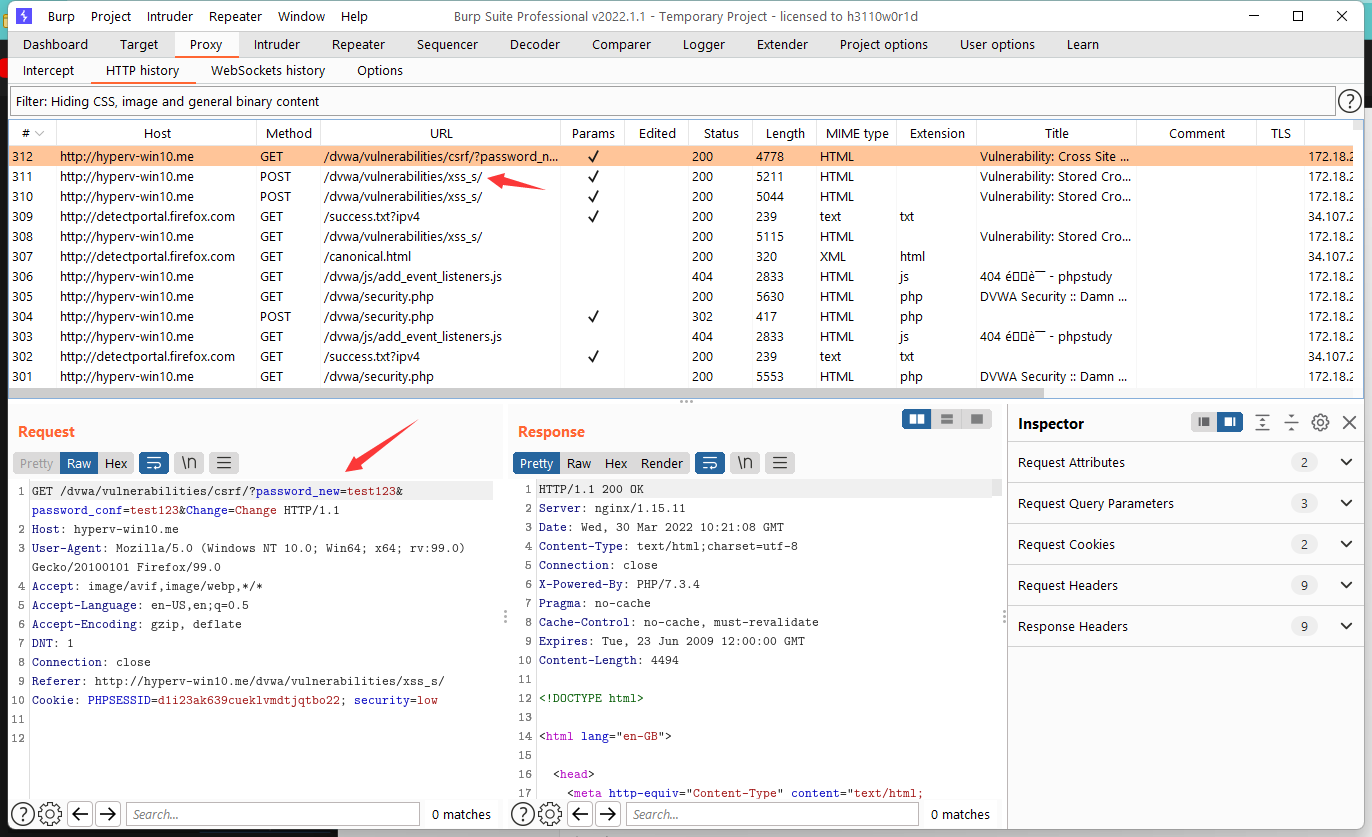Open the Decoder tab
This screenshot has height=837, width=1372.
pyautogui.click(x=536, y=44)
